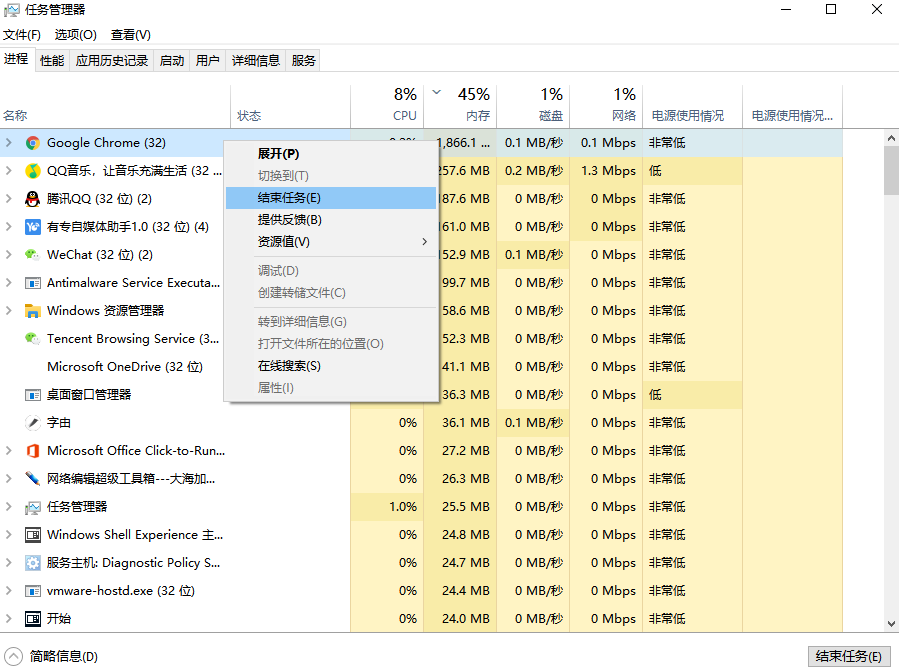Click the Google Chrome process icon
The image size is (899, 671).
click(x=33, y=143)
